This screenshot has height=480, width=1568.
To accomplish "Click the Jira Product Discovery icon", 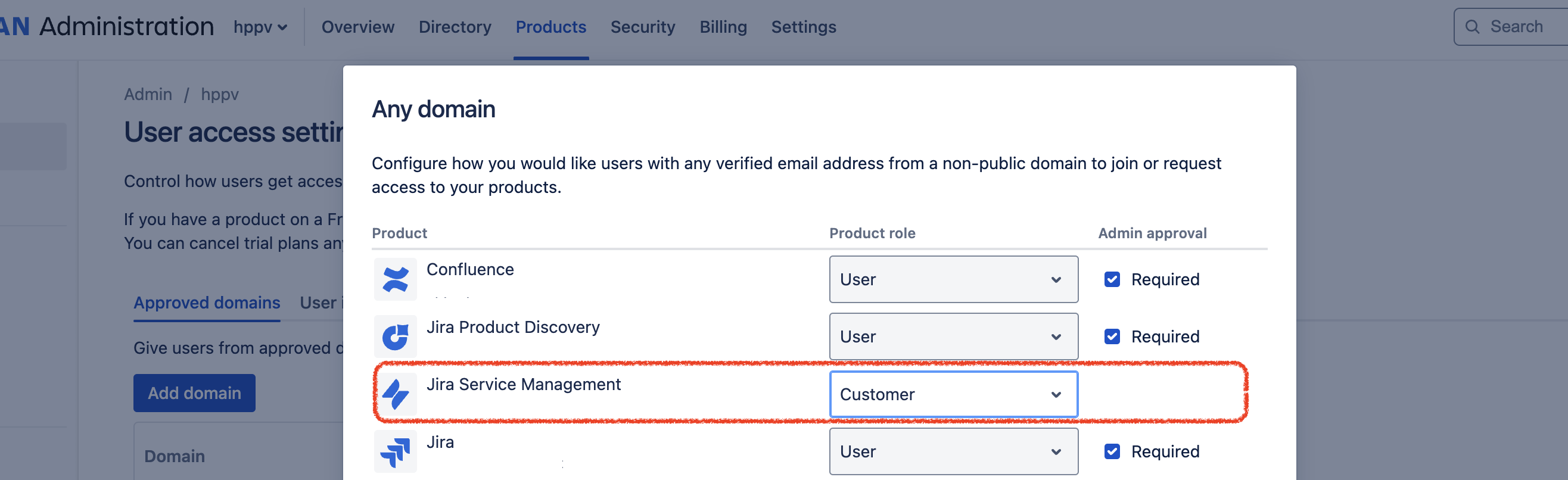I will click(x=395, y=336).
